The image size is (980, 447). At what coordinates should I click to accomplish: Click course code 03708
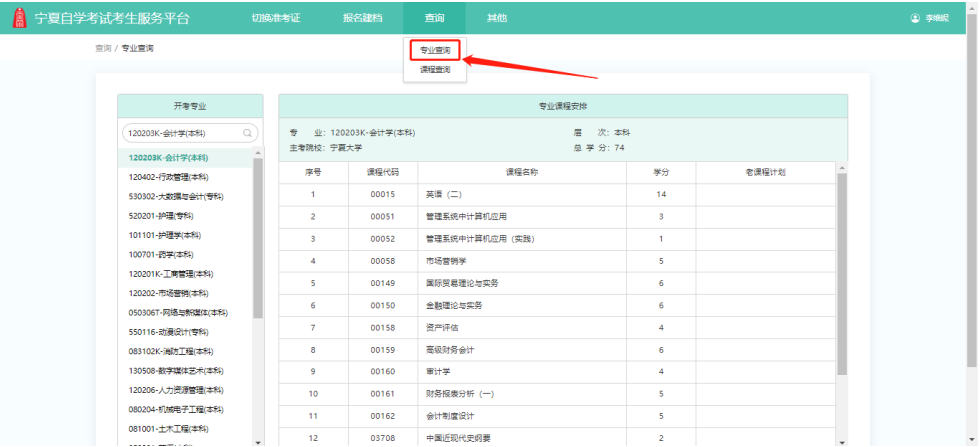[x=382, y=438]
